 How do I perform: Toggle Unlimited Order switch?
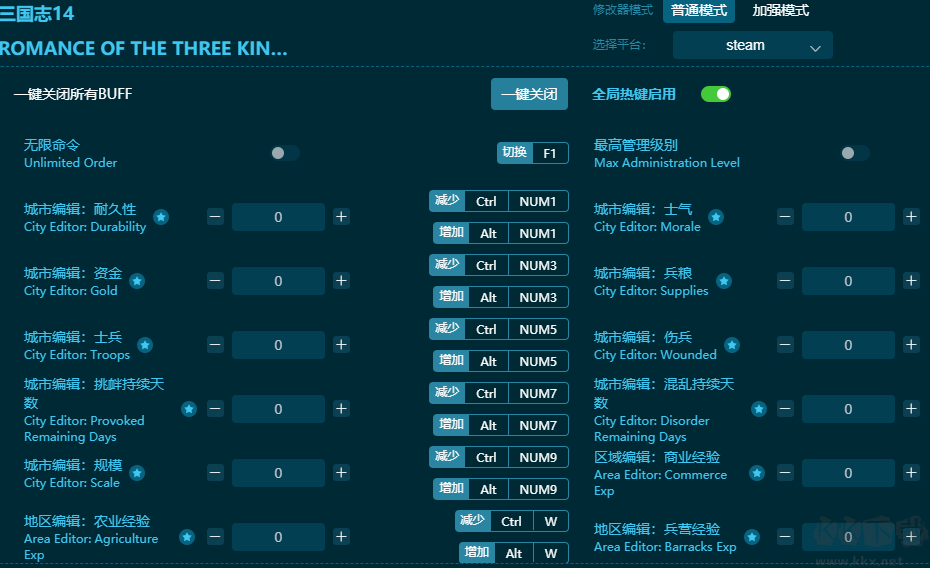tap(285, 154)
